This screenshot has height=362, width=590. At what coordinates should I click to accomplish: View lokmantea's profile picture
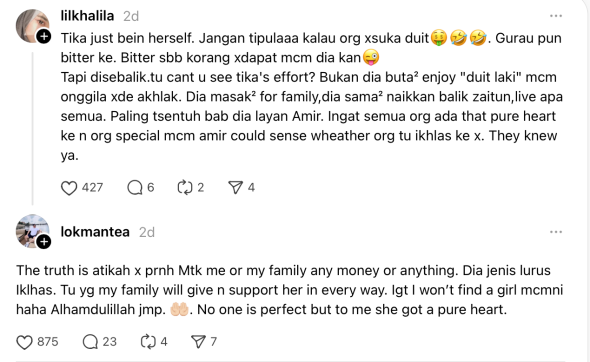tap(32, 230)
